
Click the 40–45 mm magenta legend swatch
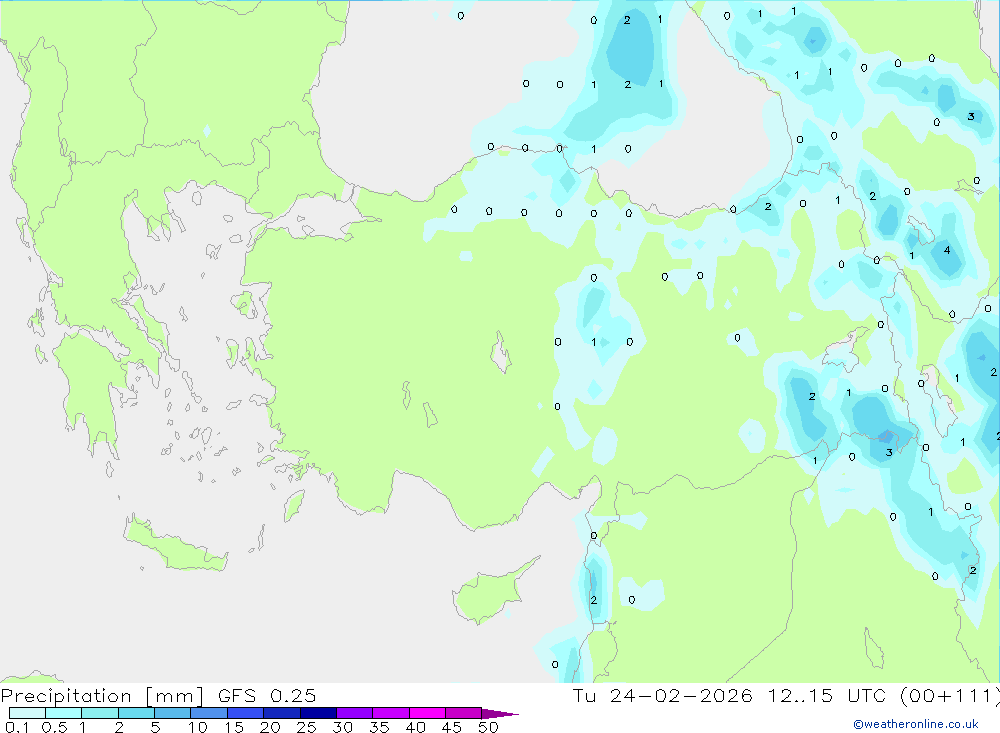click(x=427, y=713)
